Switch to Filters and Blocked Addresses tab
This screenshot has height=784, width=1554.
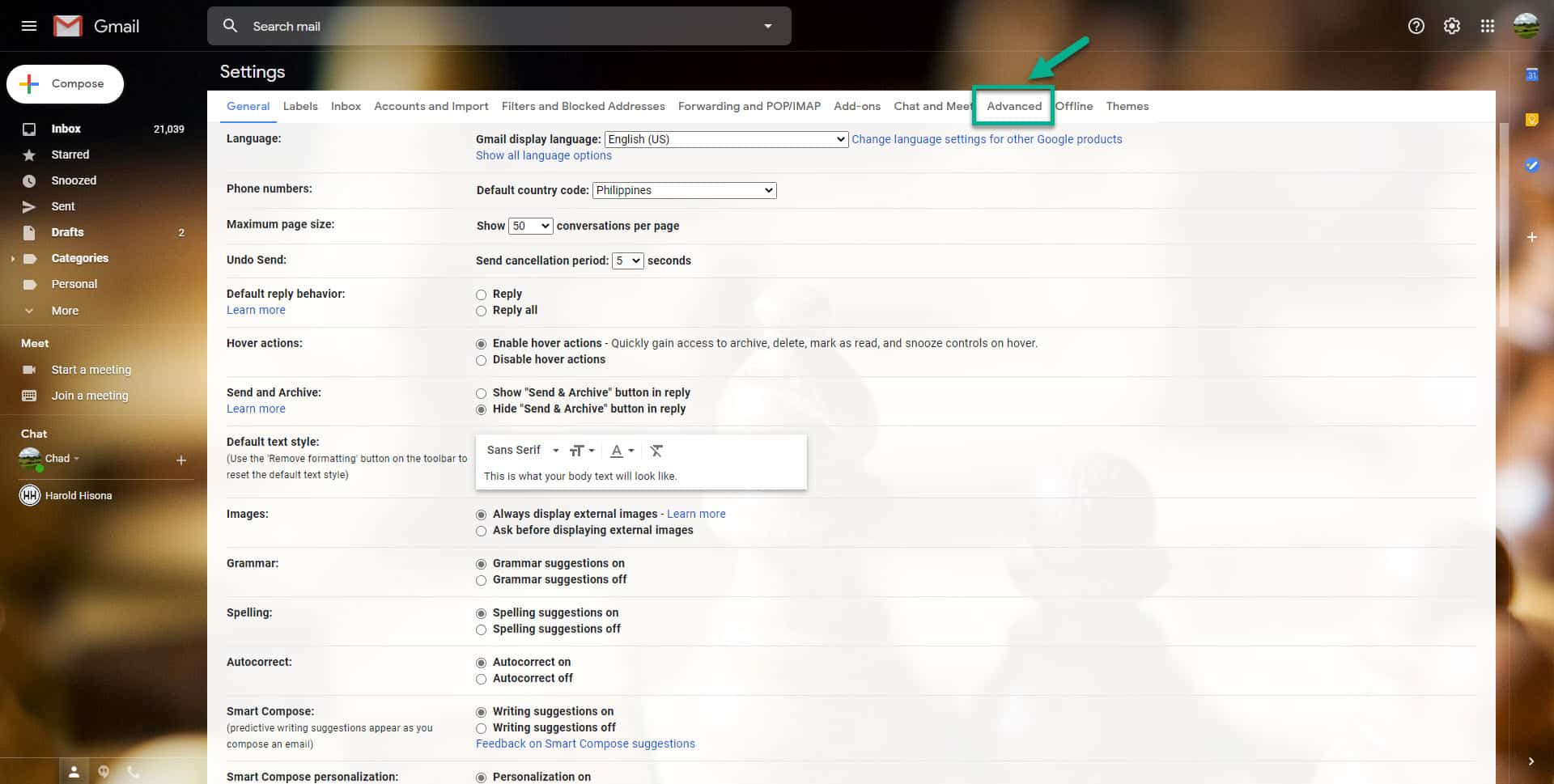[584, 106]
